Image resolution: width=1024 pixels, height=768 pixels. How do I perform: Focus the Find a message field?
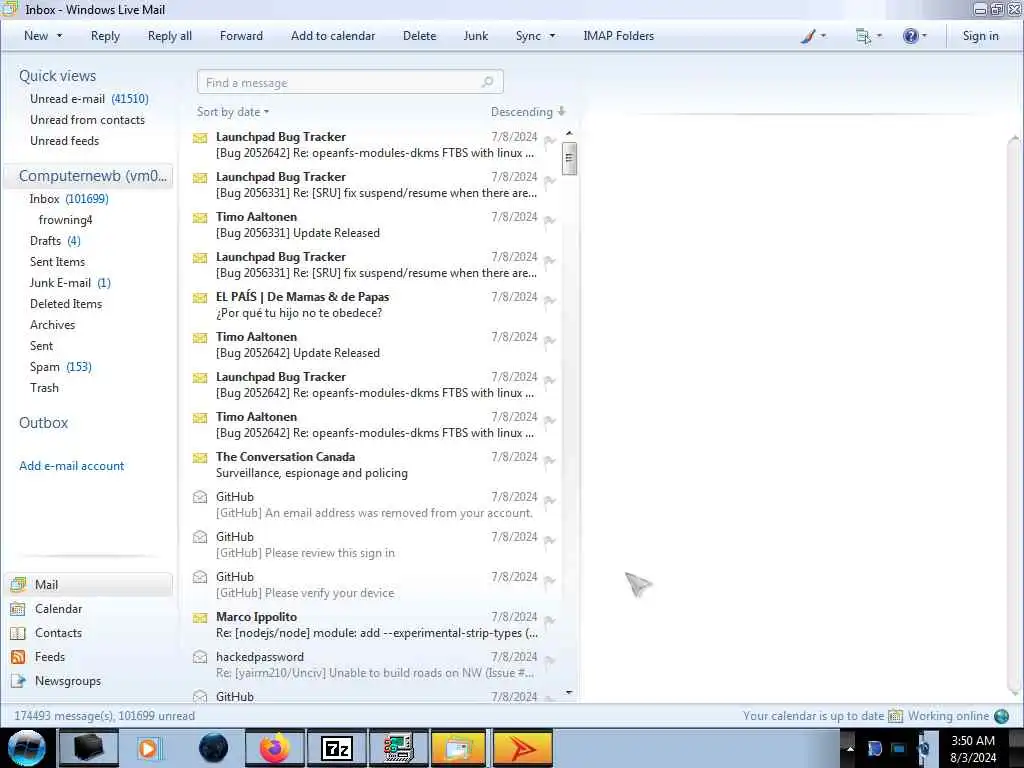(350, 82)
